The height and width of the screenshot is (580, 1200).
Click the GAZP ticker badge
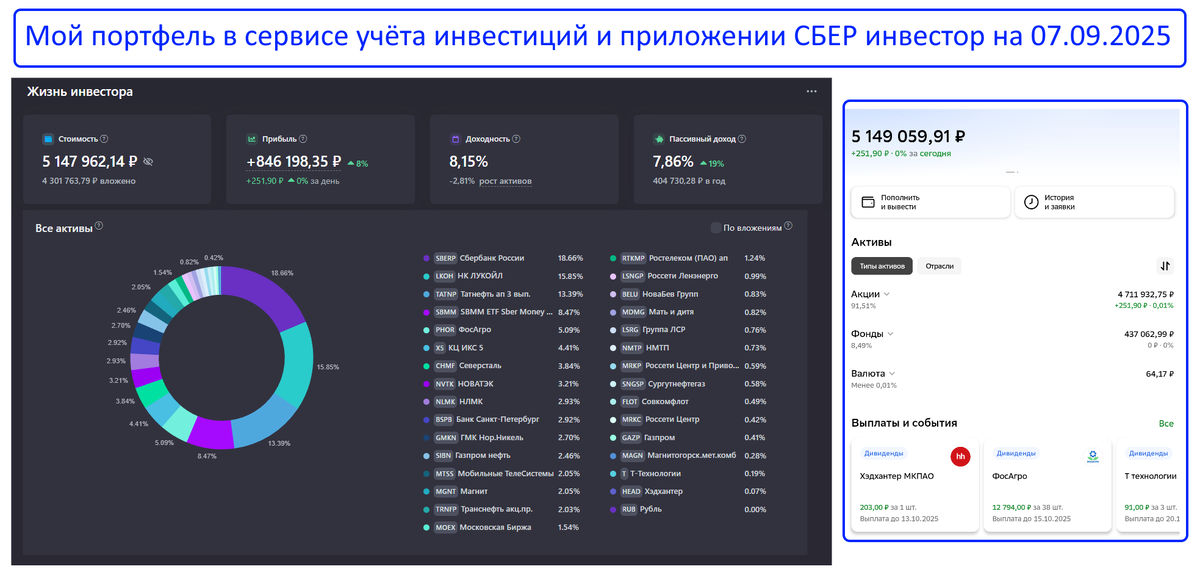point(632,437)
